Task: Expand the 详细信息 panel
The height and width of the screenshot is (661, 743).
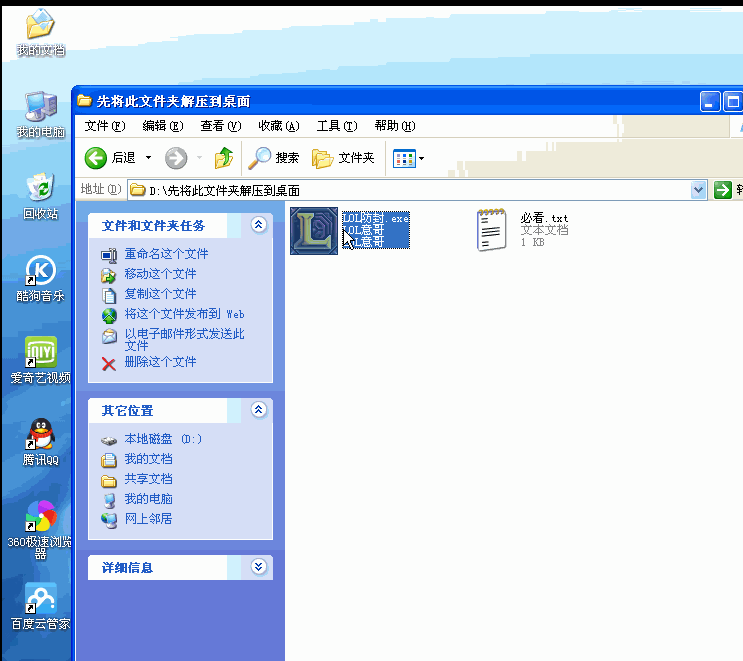Action: pos(259,567)
